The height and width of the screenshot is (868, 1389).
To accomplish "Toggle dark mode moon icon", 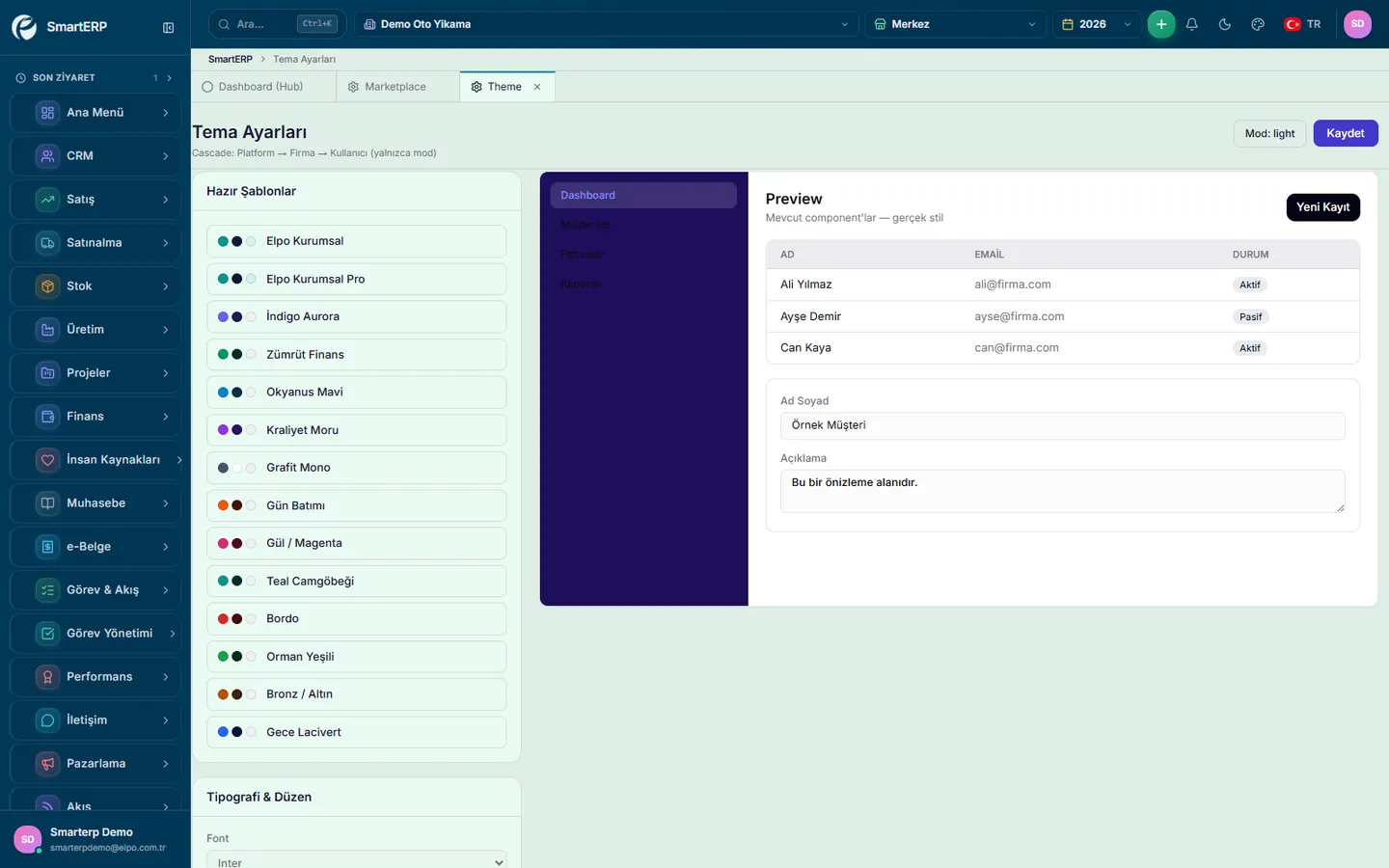I will [x=1225, y=24].
